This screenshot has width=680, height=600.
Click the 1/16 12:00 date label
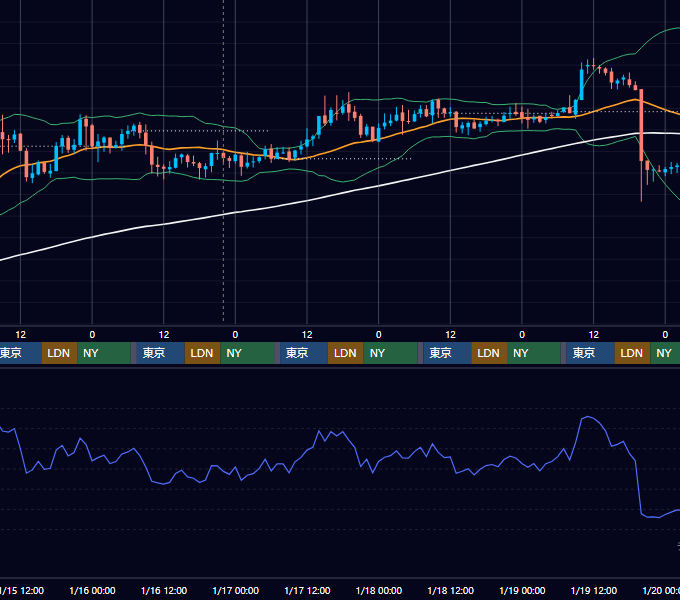(164, 590)
